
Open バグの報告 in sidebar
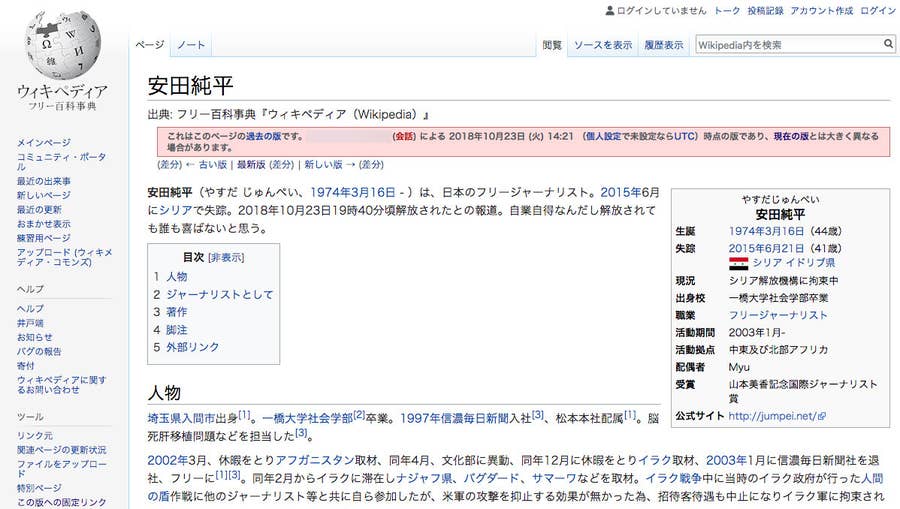pos(39,351)
